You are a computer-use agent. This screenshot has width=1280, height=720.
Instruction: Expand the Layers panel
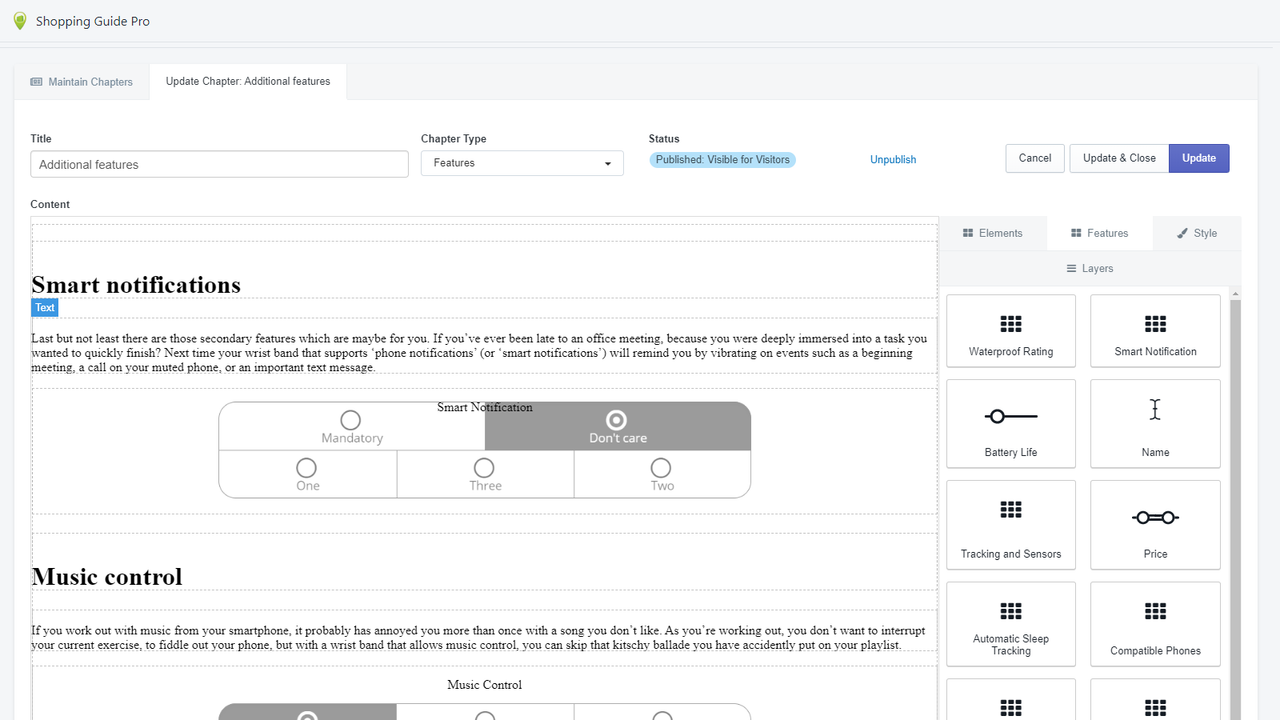pyautogui.click(x=1089, y=268)
